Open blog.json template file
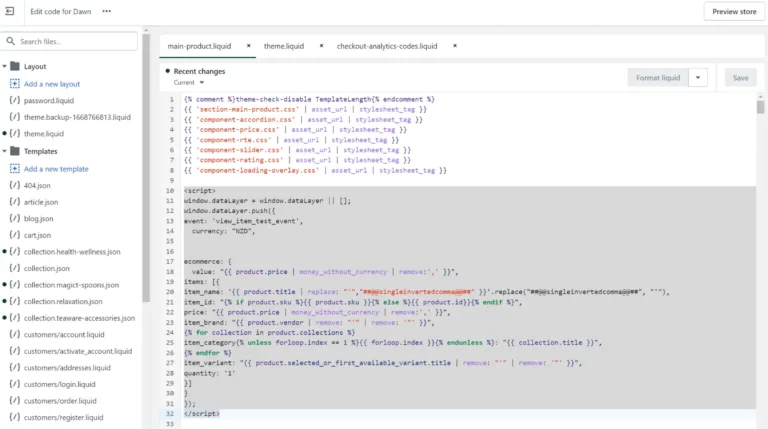The image size is (768, 429). [x=39, y=219]
